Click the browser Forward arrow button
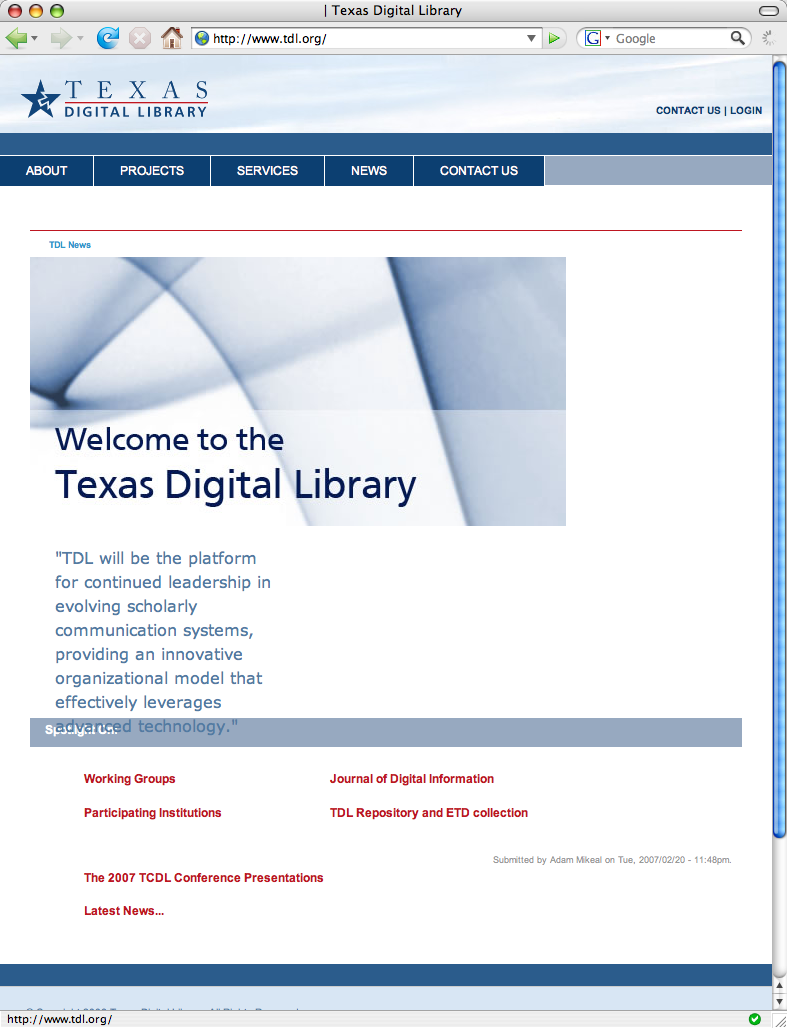 [60, 38]
